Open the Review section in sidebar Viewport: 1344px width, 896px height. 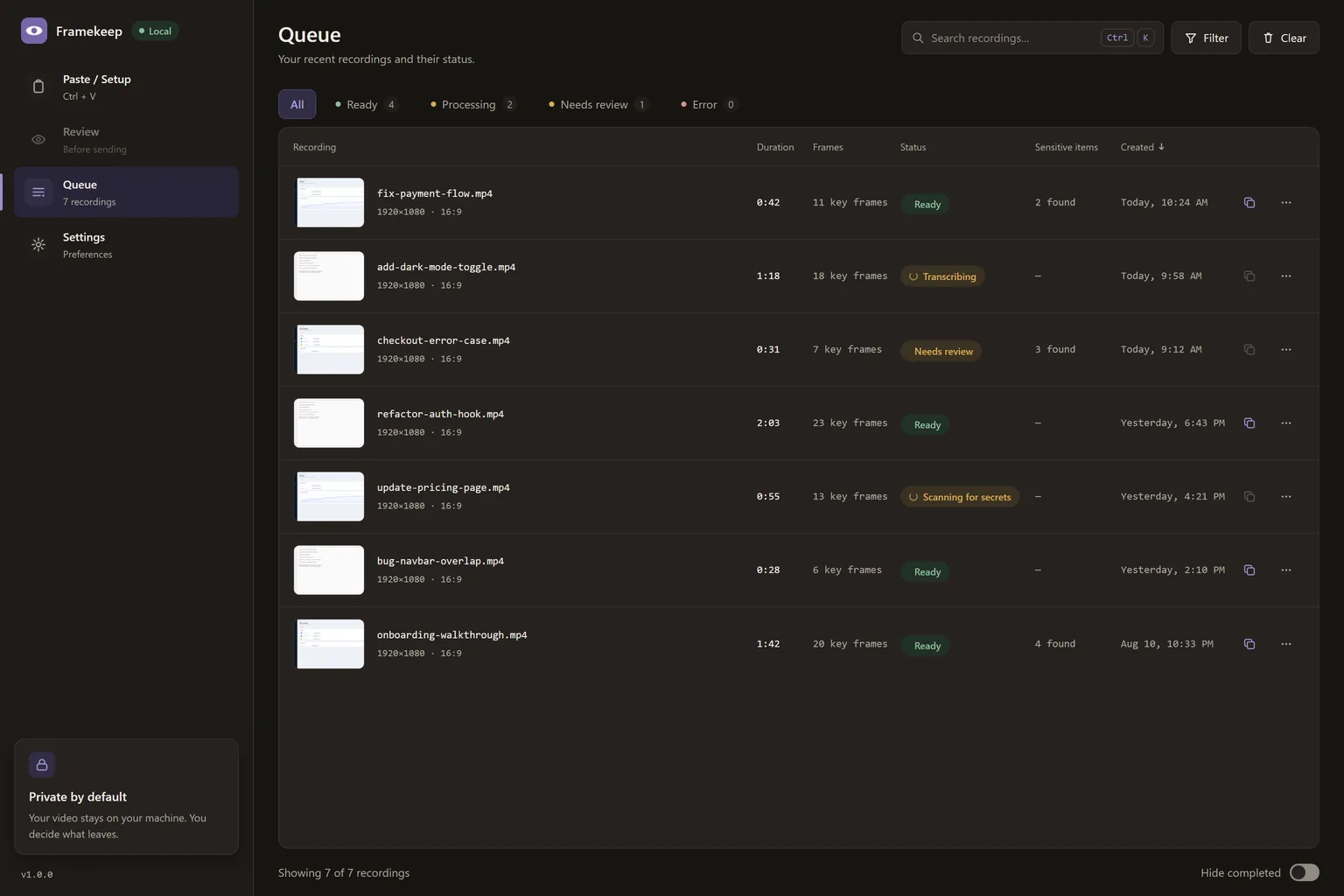click(126, 140)
